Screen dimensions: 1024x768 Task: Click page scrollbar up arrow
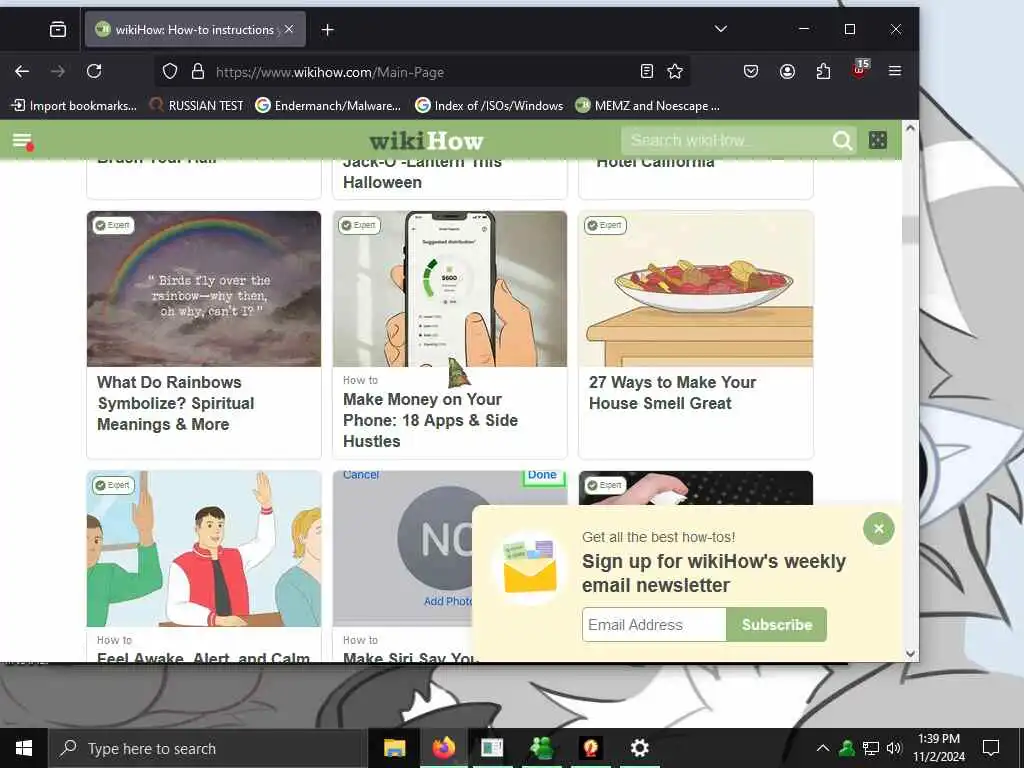910,129
